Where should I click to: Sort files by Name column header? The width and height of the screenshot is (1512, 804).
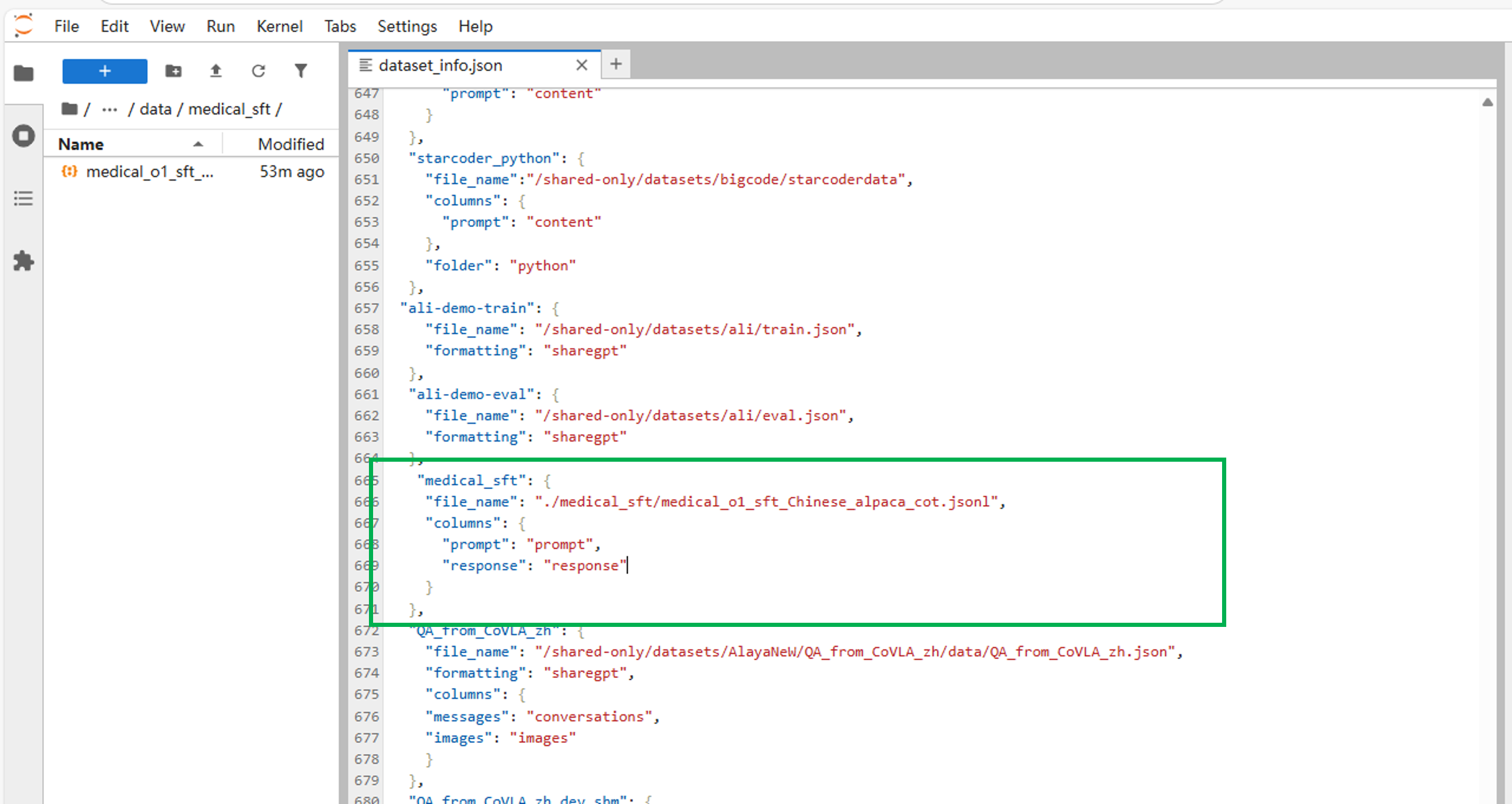tap(81, 144)
